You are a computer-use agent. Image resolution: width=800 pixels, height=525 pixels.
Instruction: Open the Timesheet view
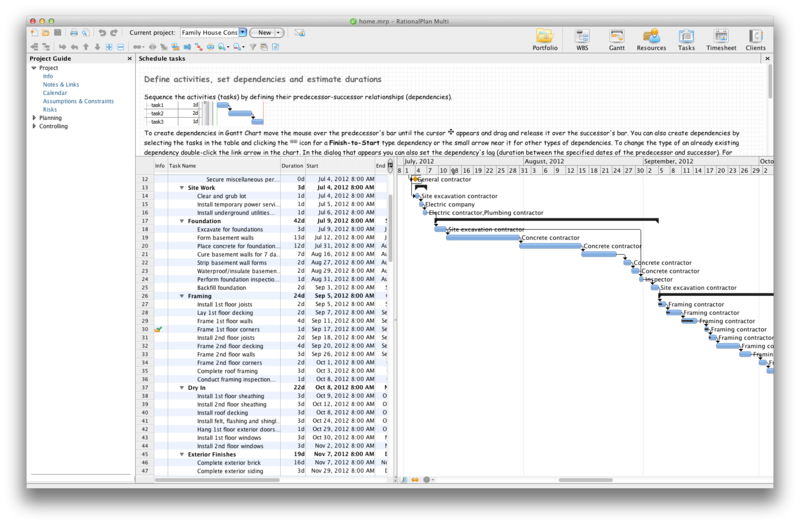[721, 40]
